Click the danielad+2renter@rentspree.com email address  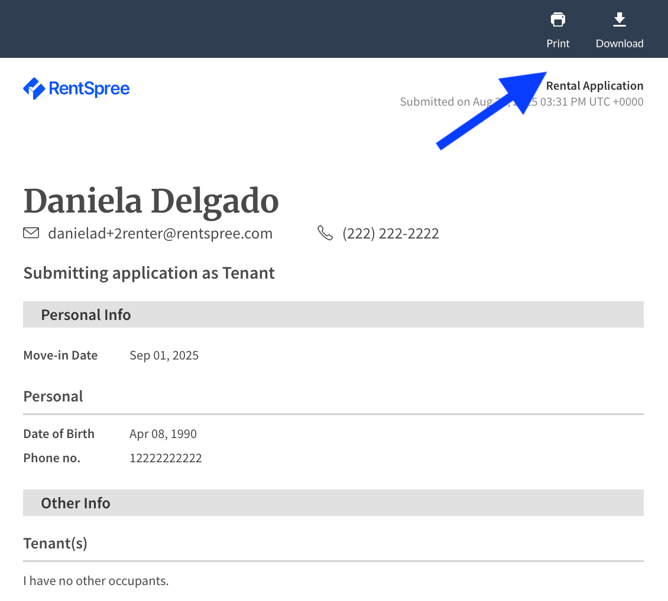coord(160,233)
